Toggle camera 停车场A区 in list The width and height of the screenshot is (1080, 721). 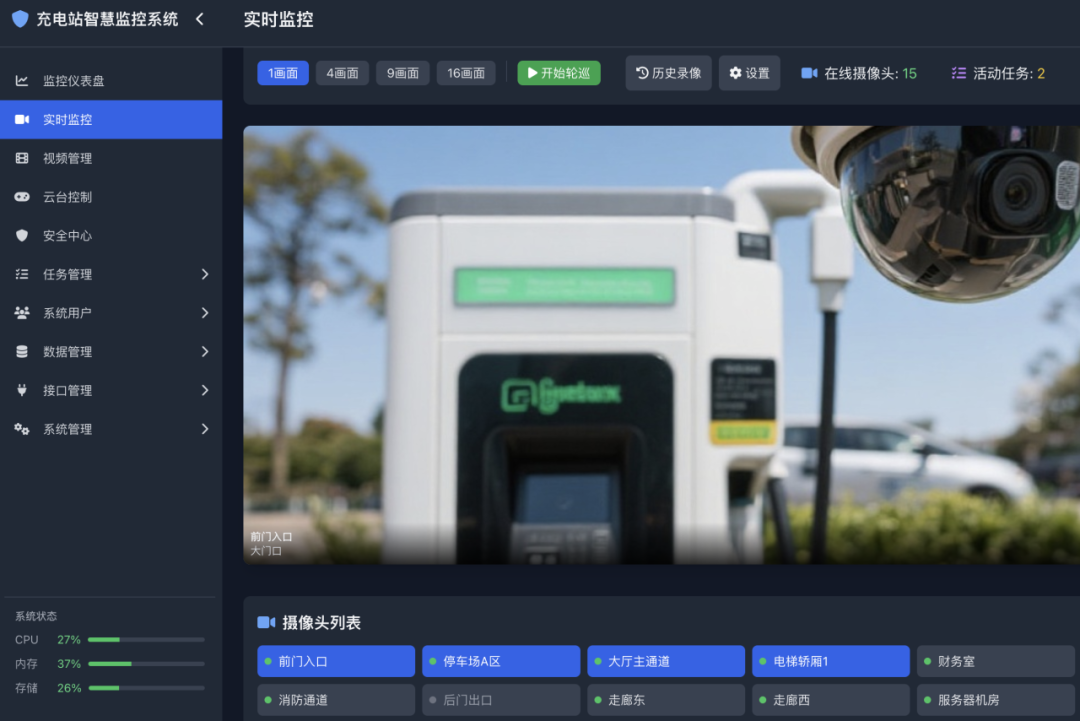(x=501, y=661)
